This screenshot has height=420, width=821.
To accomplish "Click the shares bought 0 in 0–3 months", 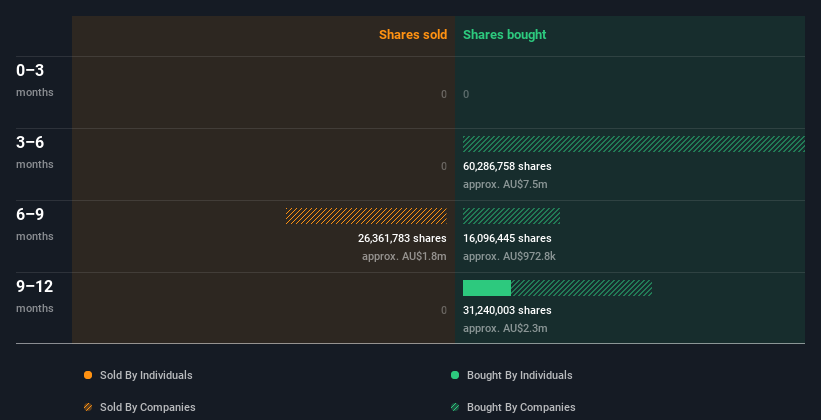I will tap(466, 94).
